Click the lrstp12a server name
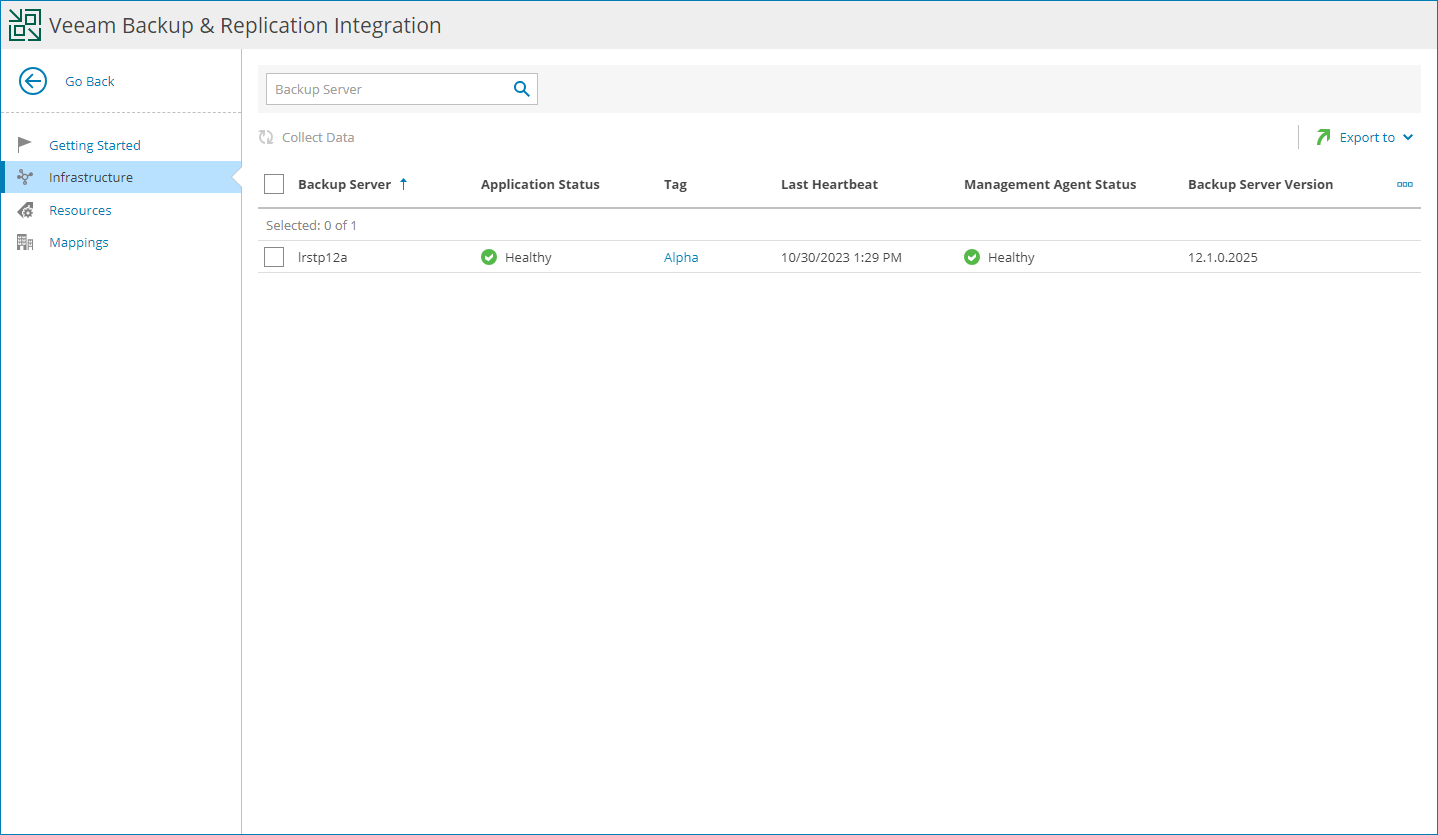1438x835 pixels. click(322, 257)
